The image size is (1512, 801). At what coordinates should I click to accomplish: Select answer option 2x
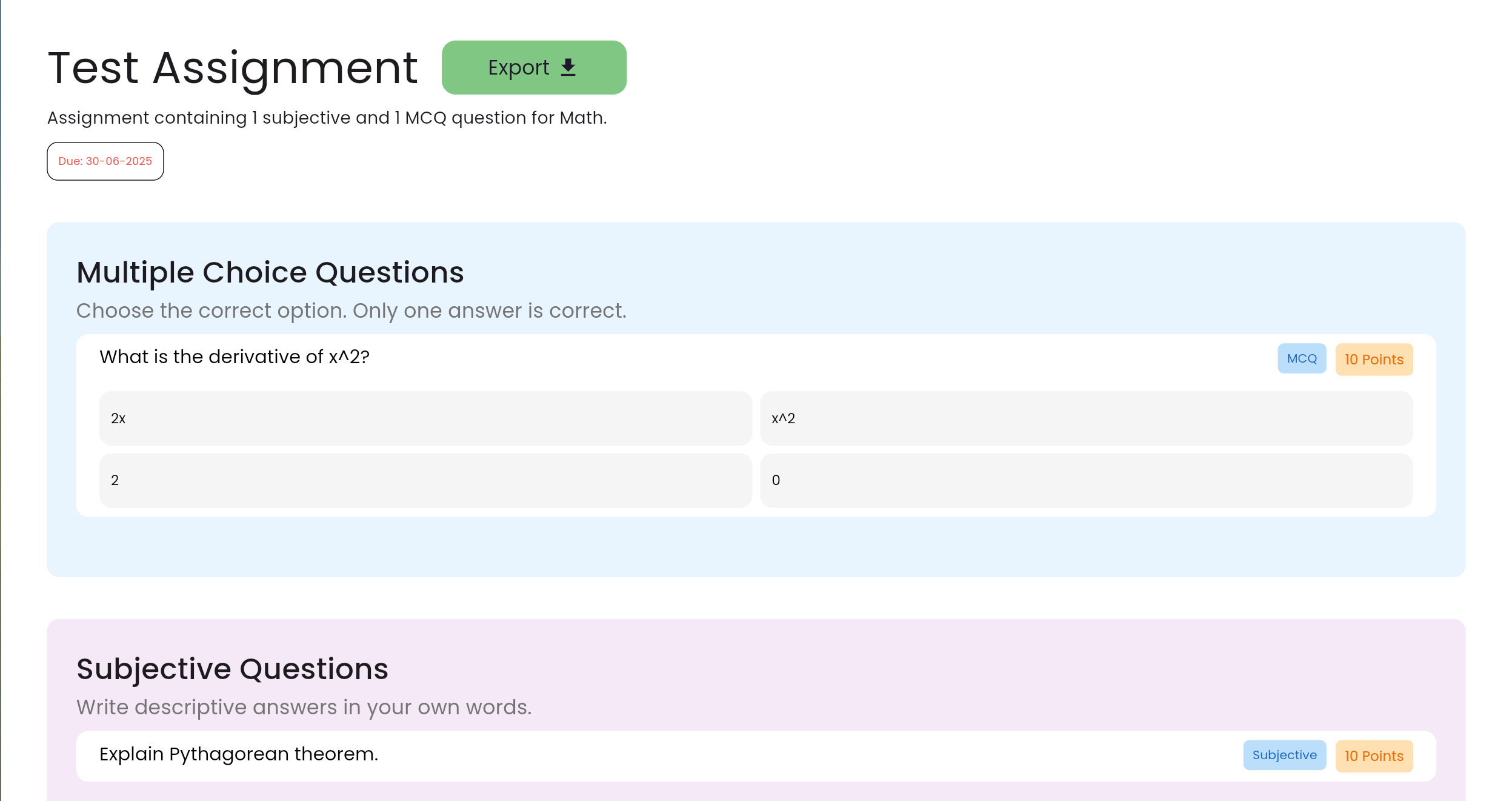tap(425, 418)
